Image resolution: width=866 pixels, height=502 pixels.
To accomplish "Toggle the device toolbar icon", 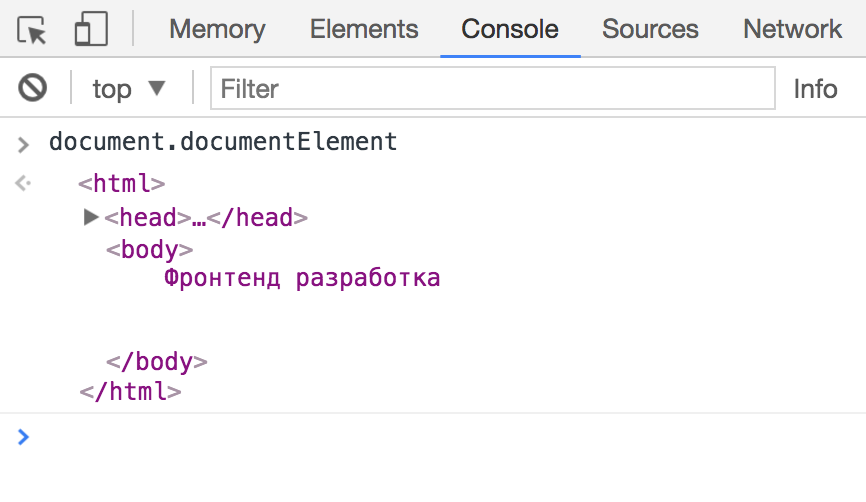I will [x=90, y=30].
